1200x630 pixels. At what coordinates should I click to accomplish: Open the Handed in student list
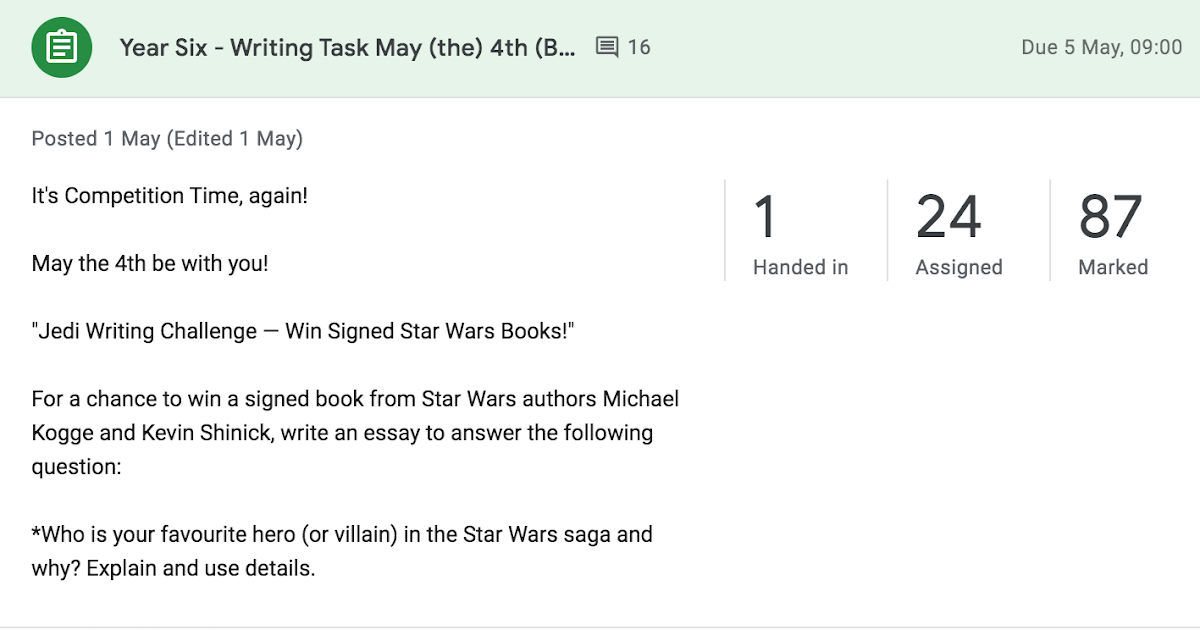pos(800,267)
